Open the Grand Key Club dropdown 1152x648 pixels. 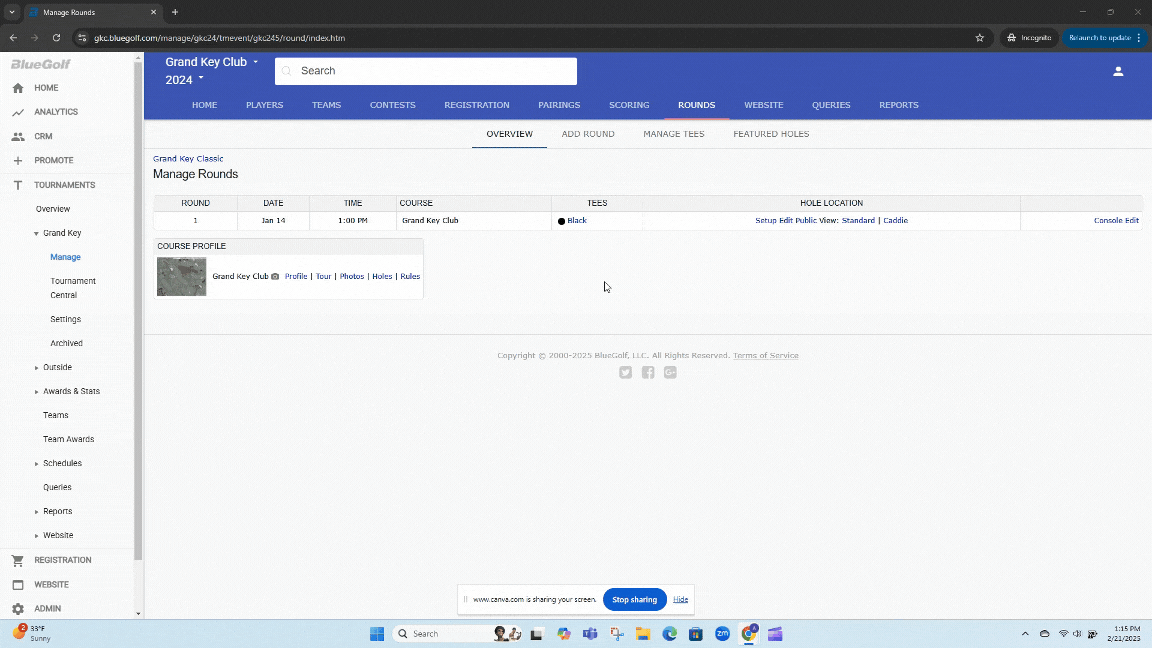coord(212,62)
